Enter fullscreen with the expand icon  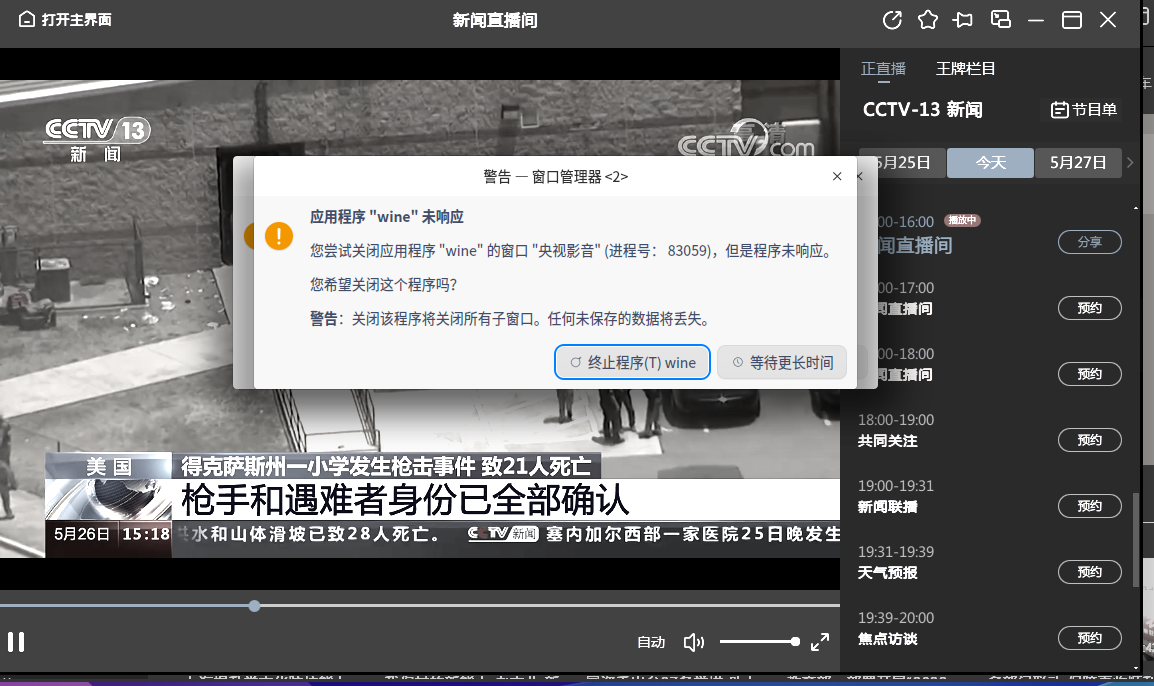pos(820,642)
